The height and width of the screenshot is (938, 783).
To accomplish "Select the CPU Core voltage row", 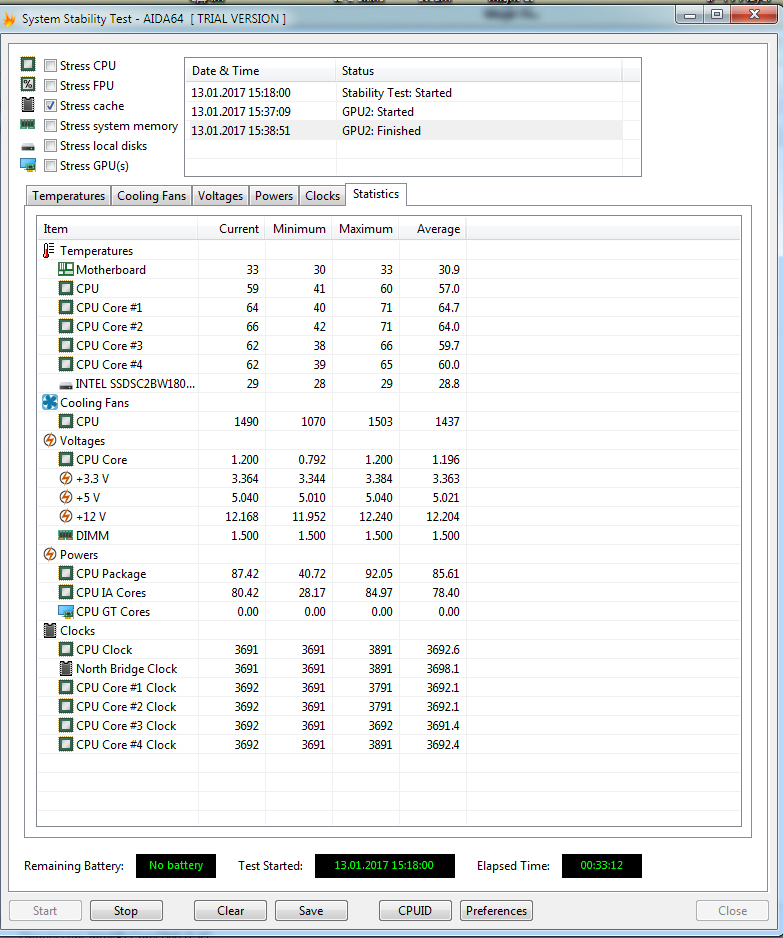I will [x=389, y=459].
